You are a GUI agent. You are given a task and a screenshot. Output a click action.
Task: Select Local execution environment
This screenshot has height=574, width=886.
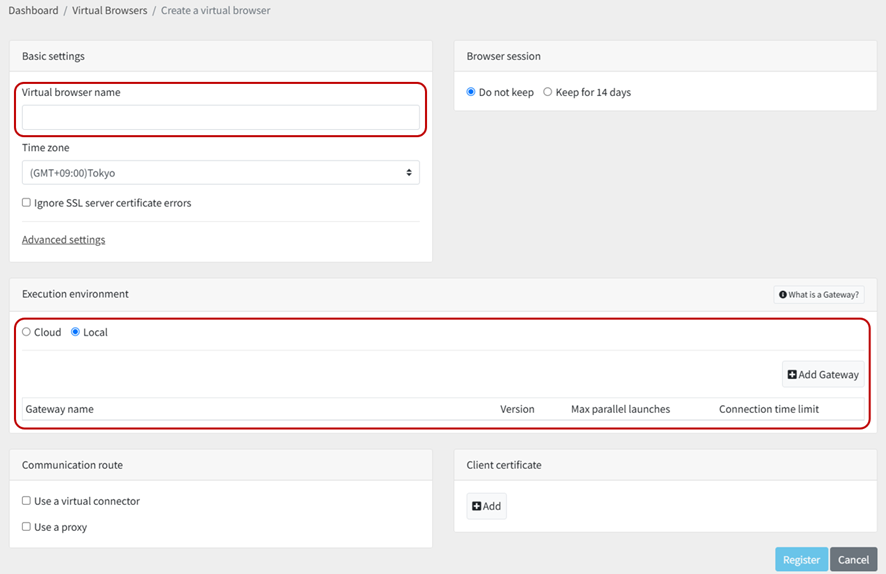point(75,332)
